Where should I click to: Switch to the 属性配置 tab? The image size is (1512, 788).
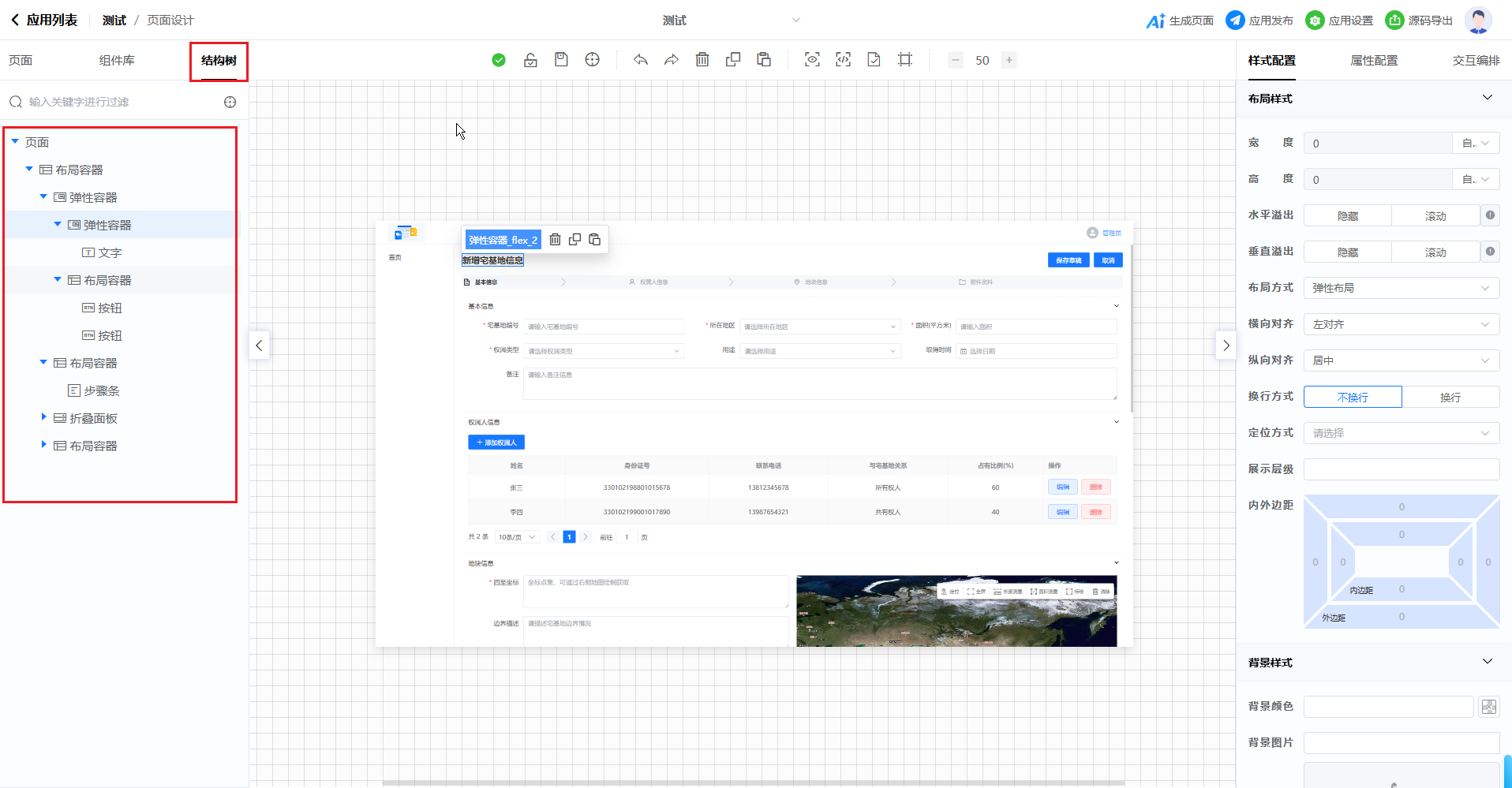pyautogui.click(x=1374, y=61)
